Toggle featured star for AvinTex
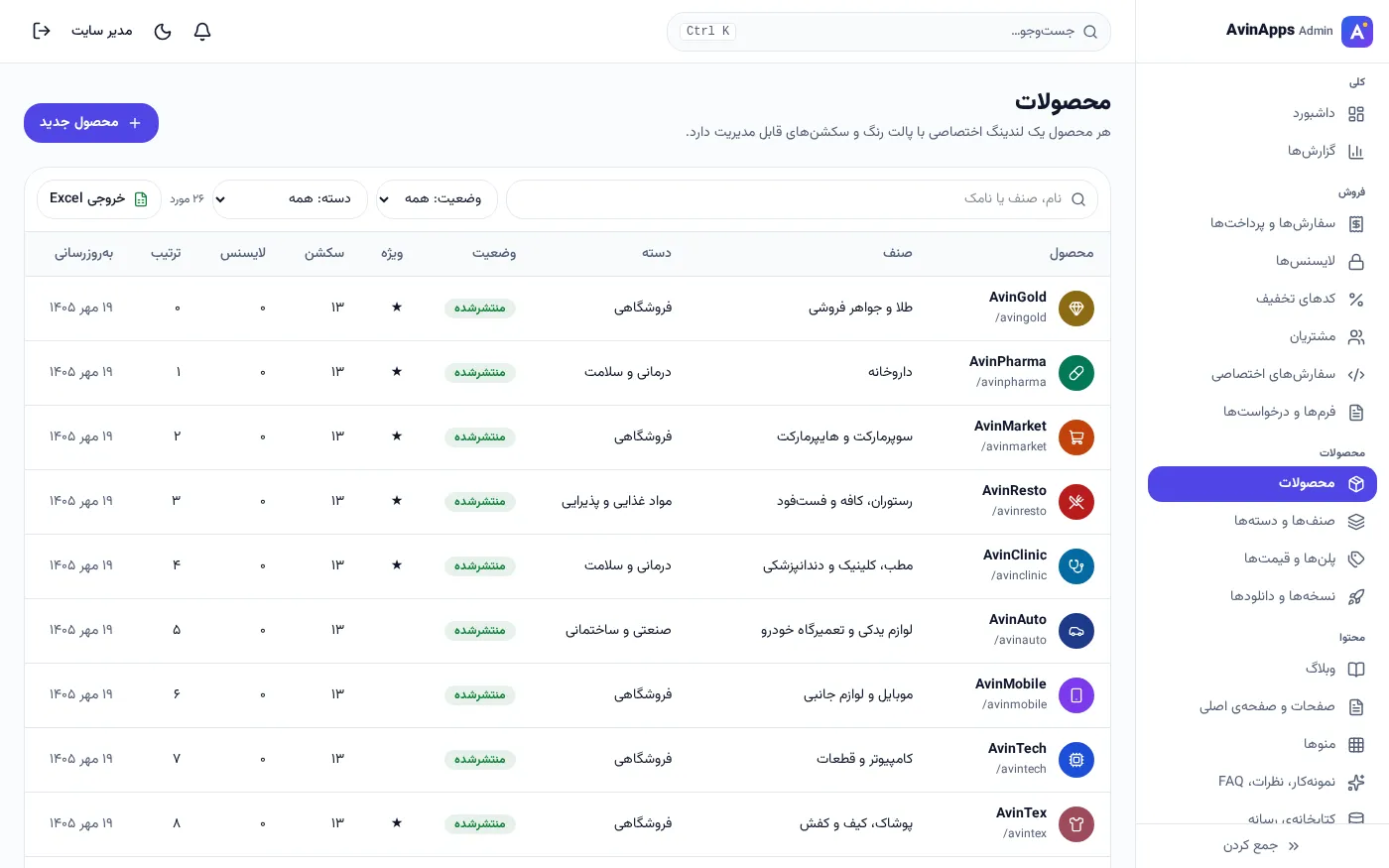Image resolution: width=1389 pixels, height=868 pixels. coord(397,822)
